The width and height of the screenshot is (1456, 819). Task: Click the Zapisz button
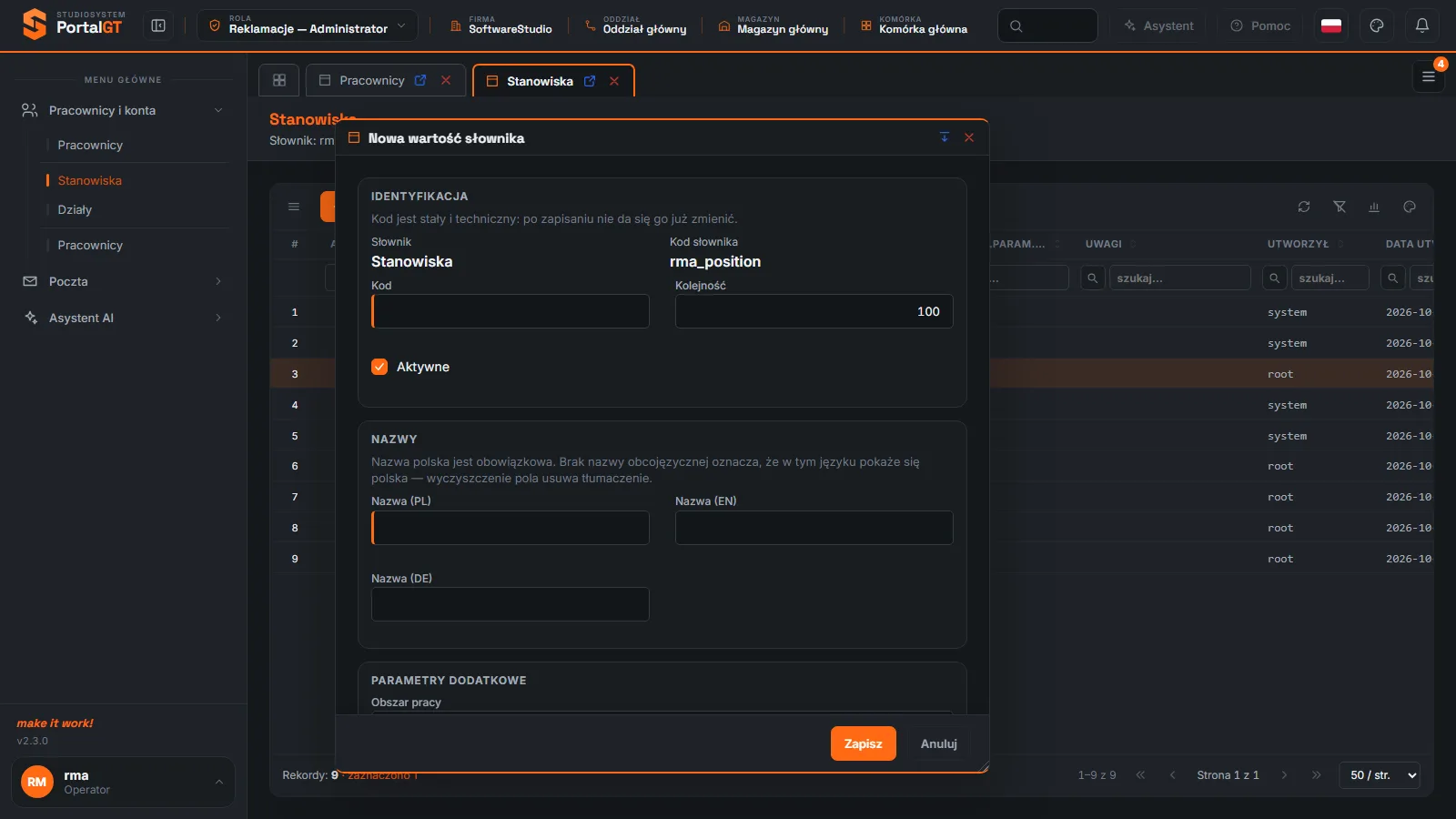tap(864, 743)
